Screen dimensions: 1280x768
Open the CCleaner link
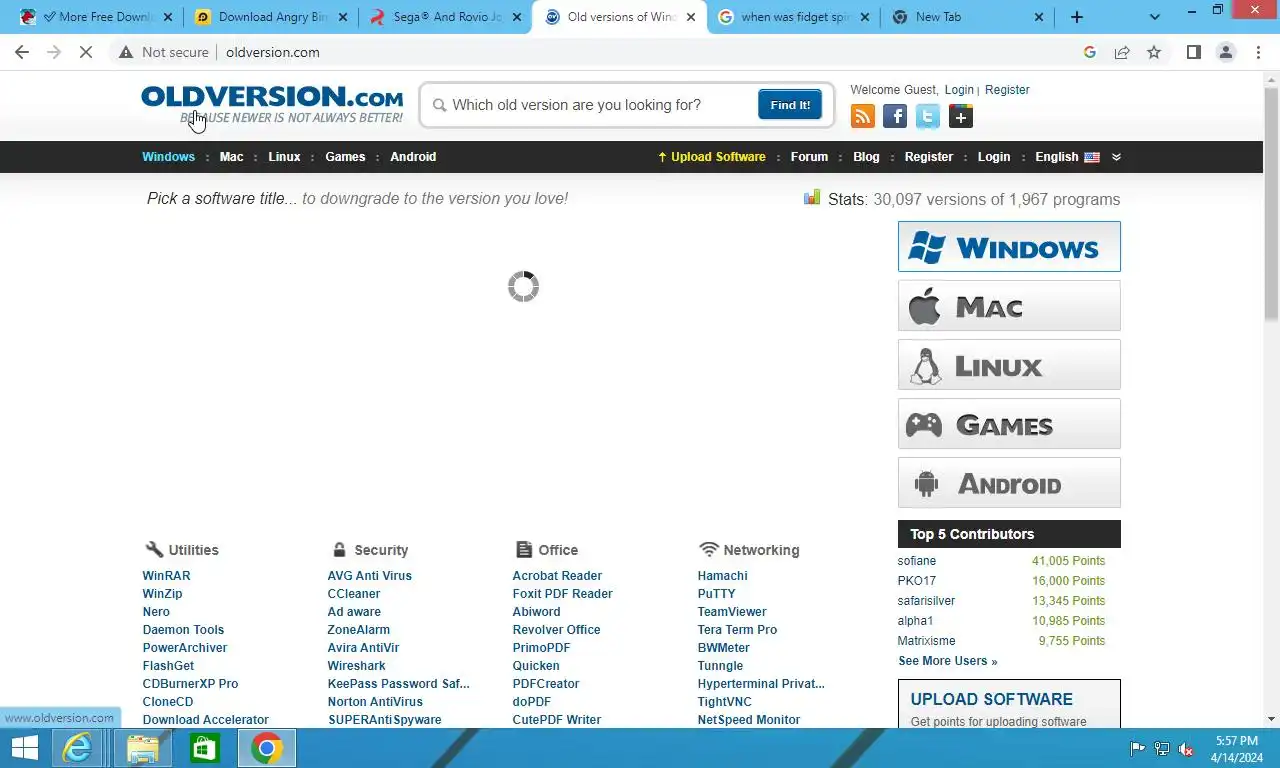[x=354, y=594]
